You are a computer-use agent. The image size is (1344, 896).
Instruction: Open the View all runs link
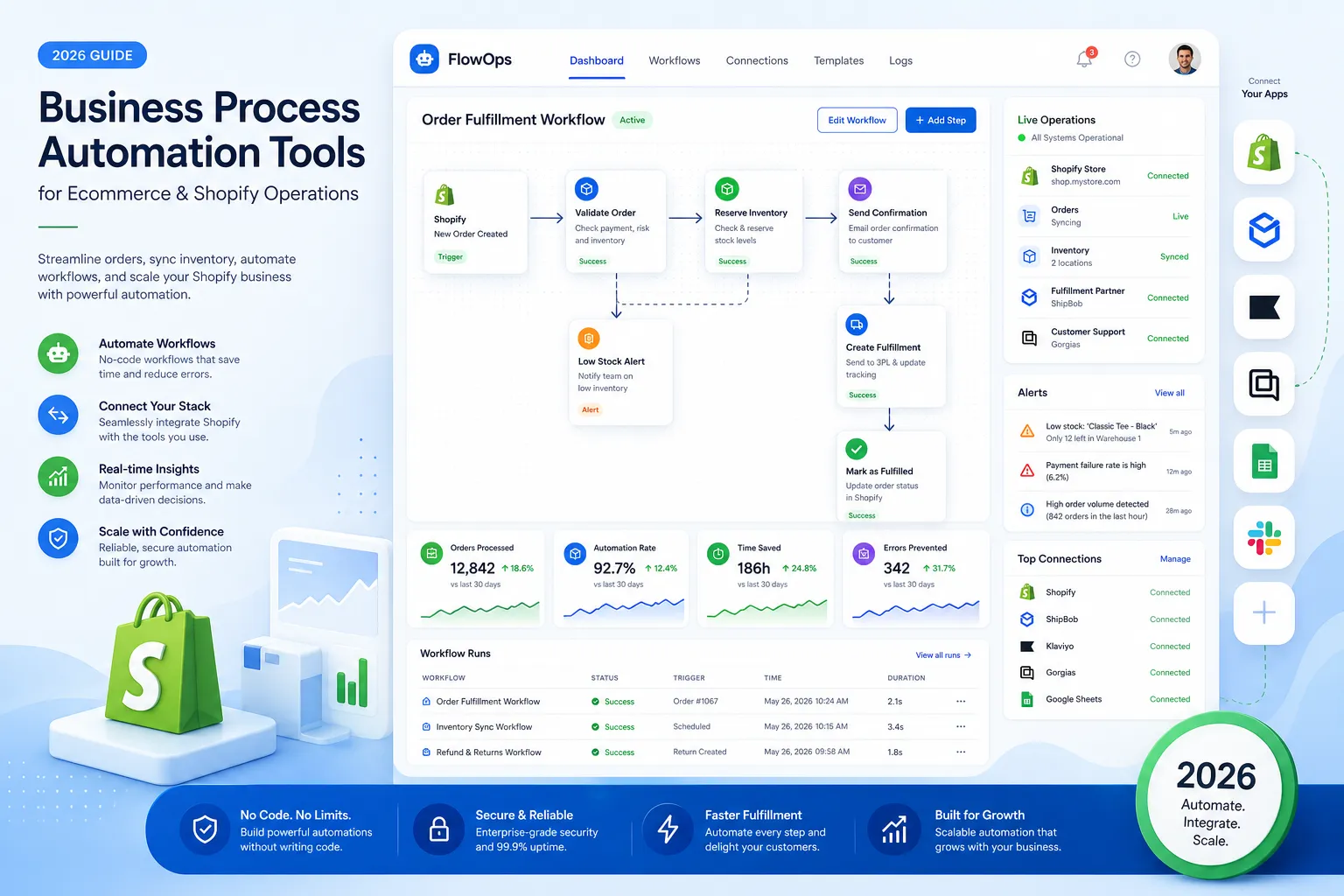click(943, 654)
